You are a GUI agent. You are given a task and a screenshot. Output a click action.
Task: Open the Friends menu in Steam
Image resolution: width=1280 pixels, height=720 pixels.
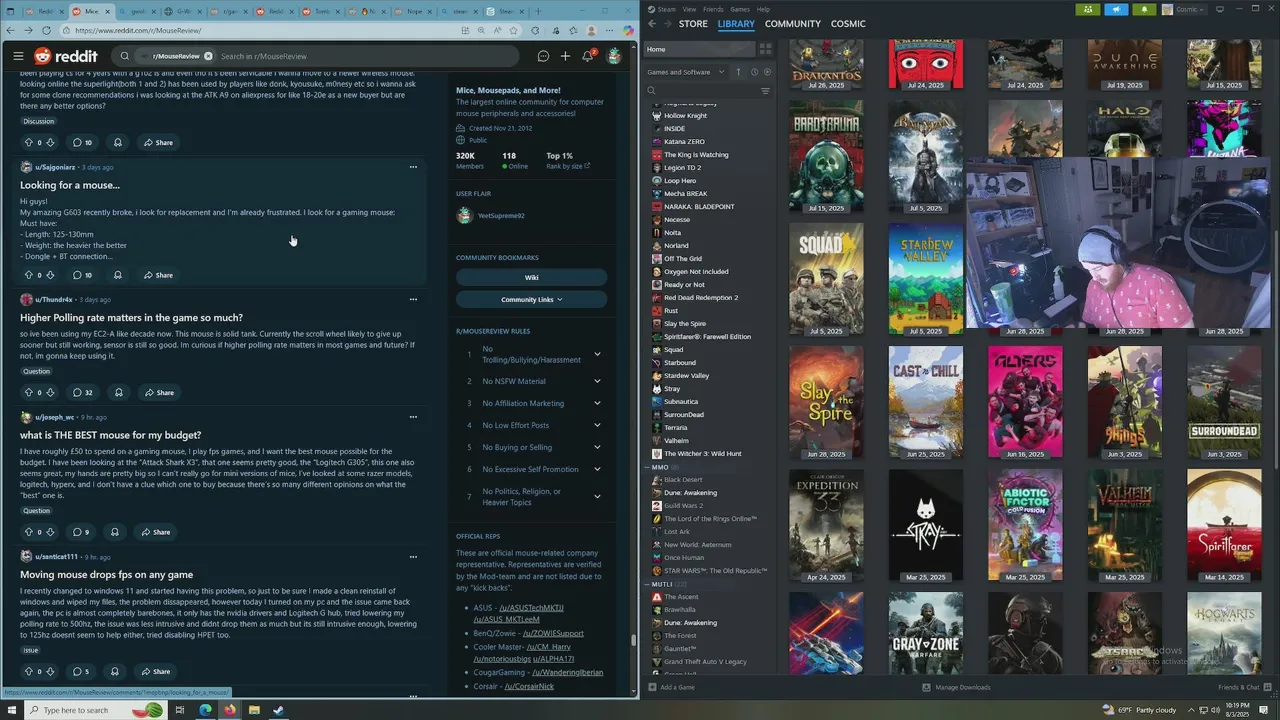point(713,9)
